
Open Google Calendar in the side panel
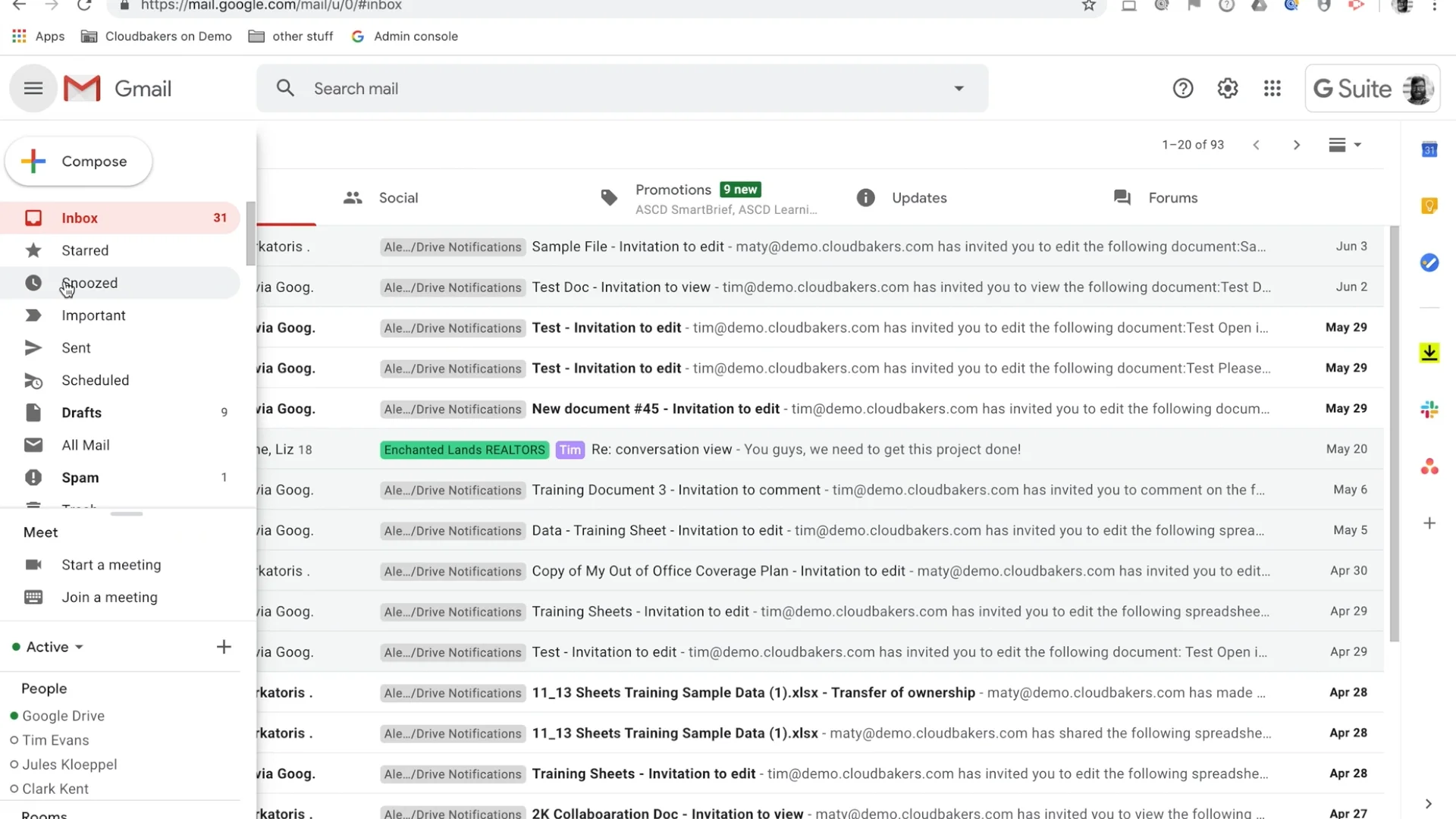click(1429, 149)
